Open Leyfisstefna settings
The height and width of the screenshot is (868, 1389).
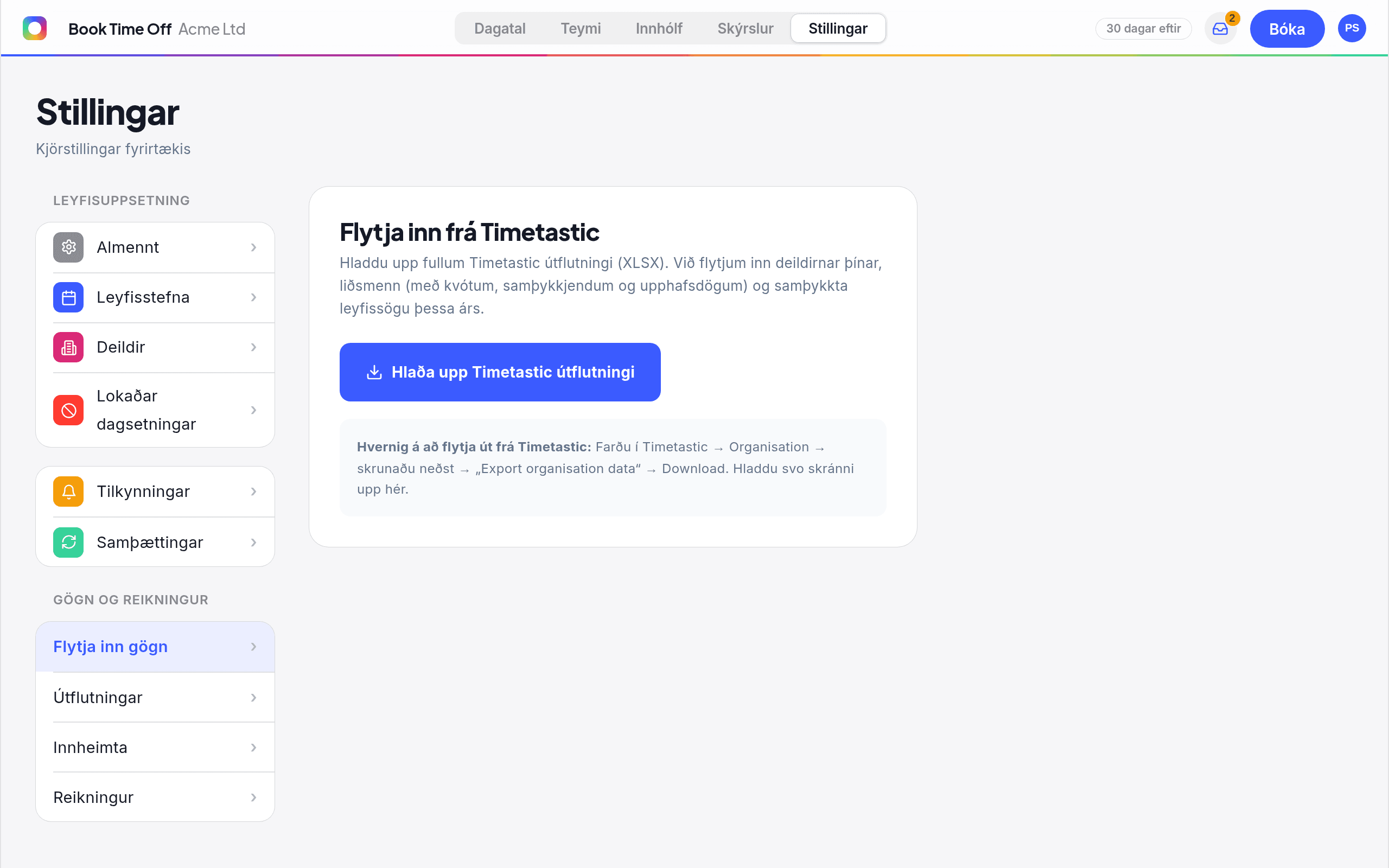coord(155,297)
